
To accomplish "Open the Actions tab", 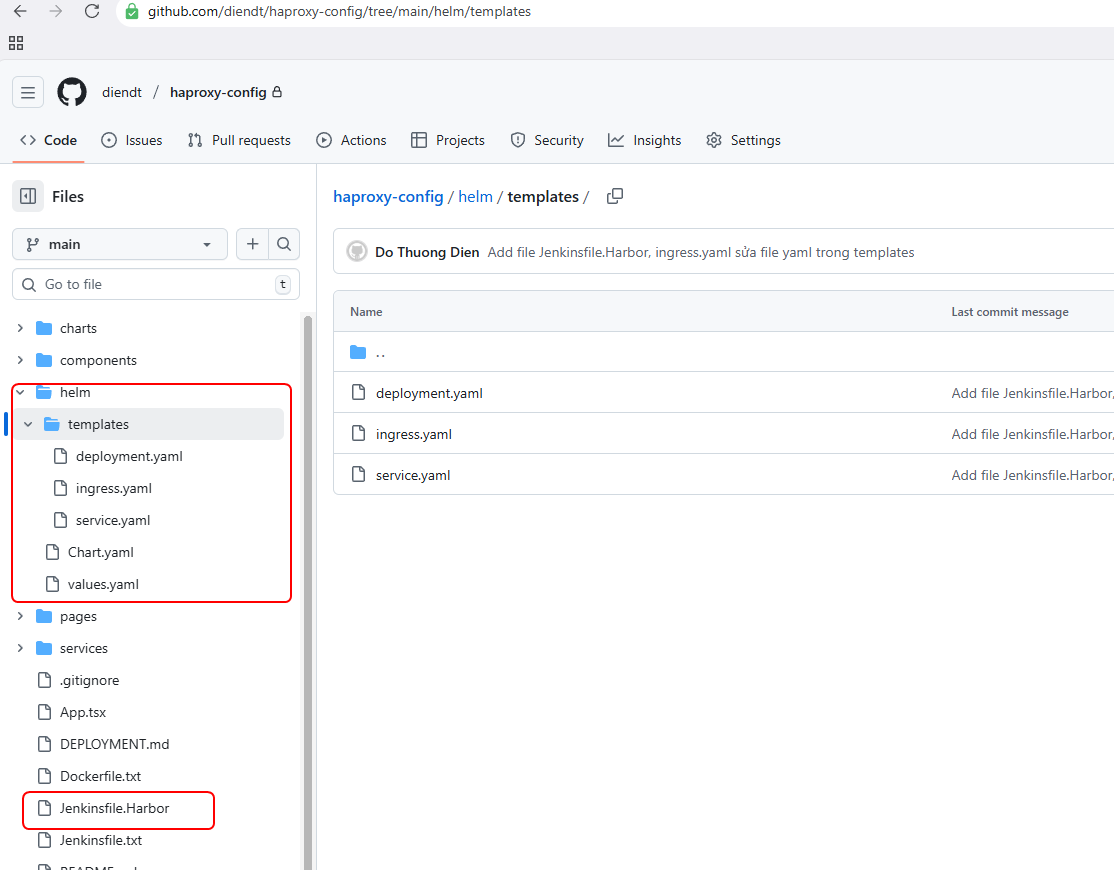I will pos(351,140).
